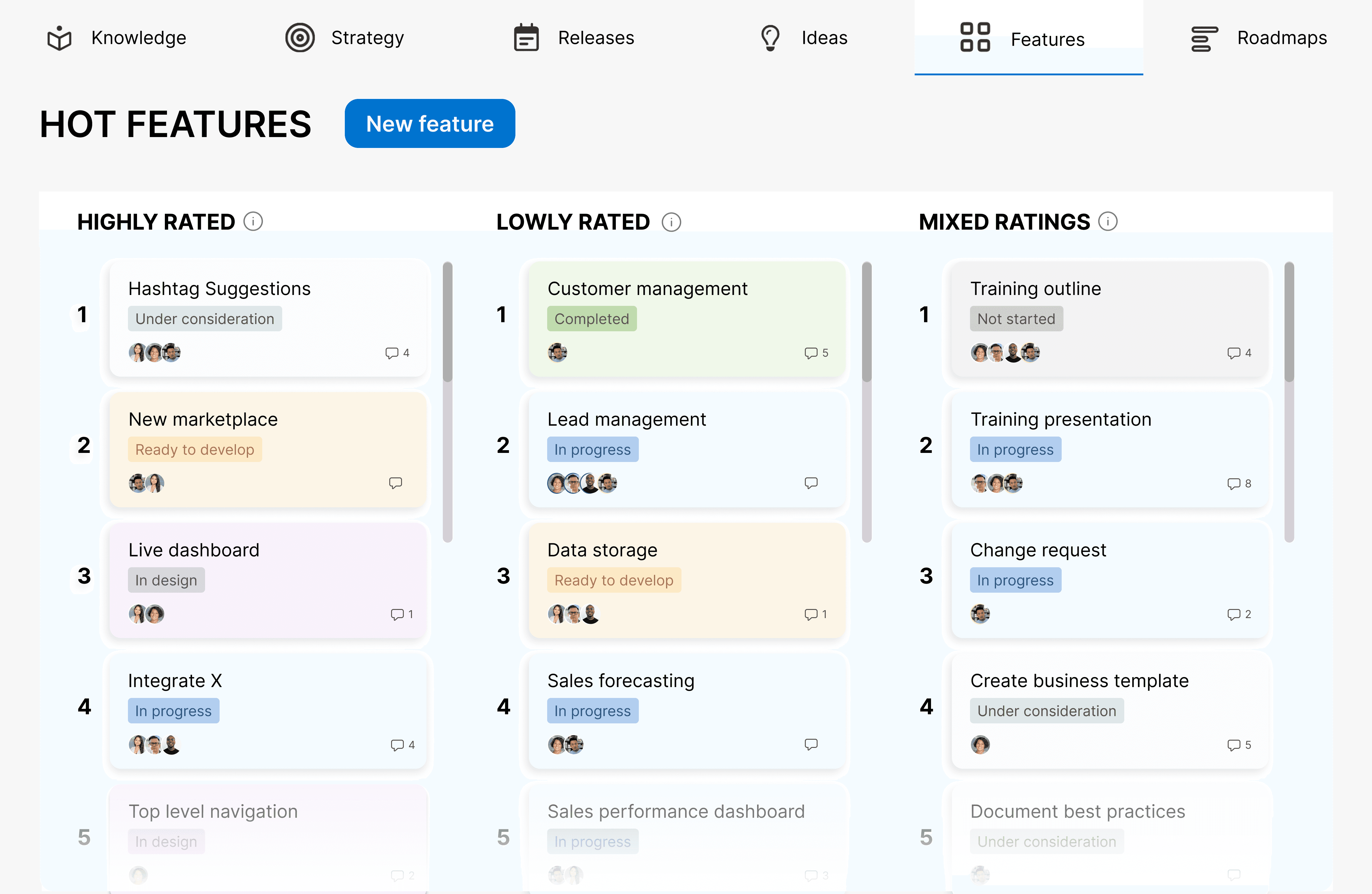Click the Completed status badge on Customer management
The image size is (1372, 894).
coord(591,319)
